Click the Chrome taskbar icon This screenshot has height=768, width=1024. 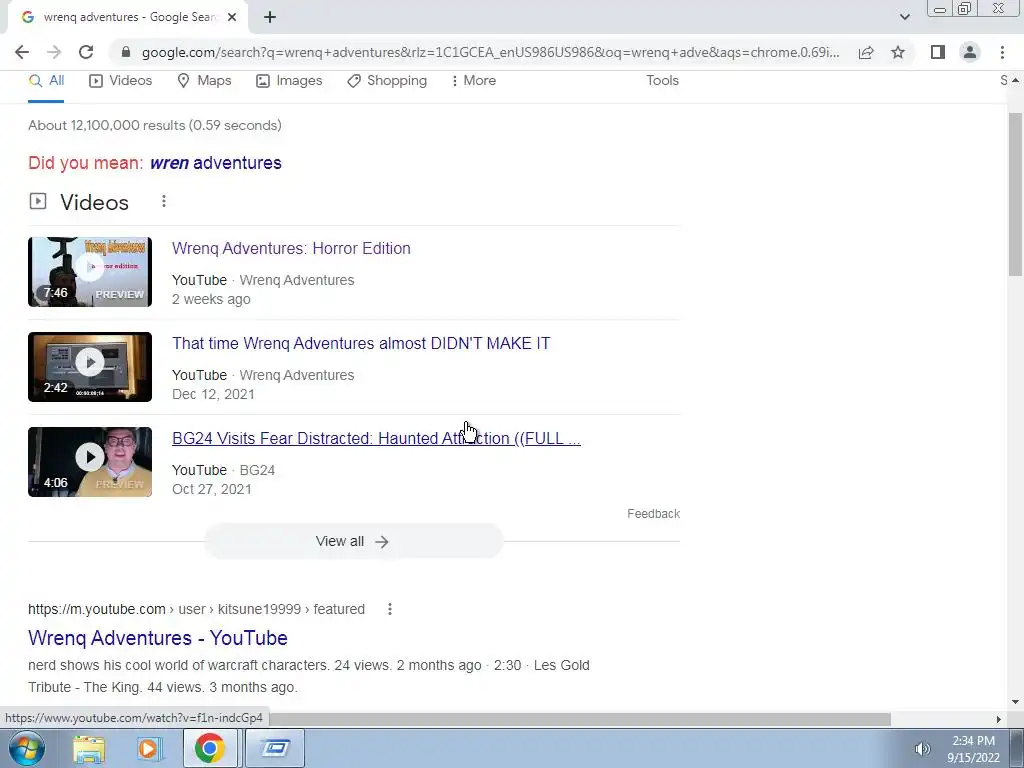[x=209, y=748]
